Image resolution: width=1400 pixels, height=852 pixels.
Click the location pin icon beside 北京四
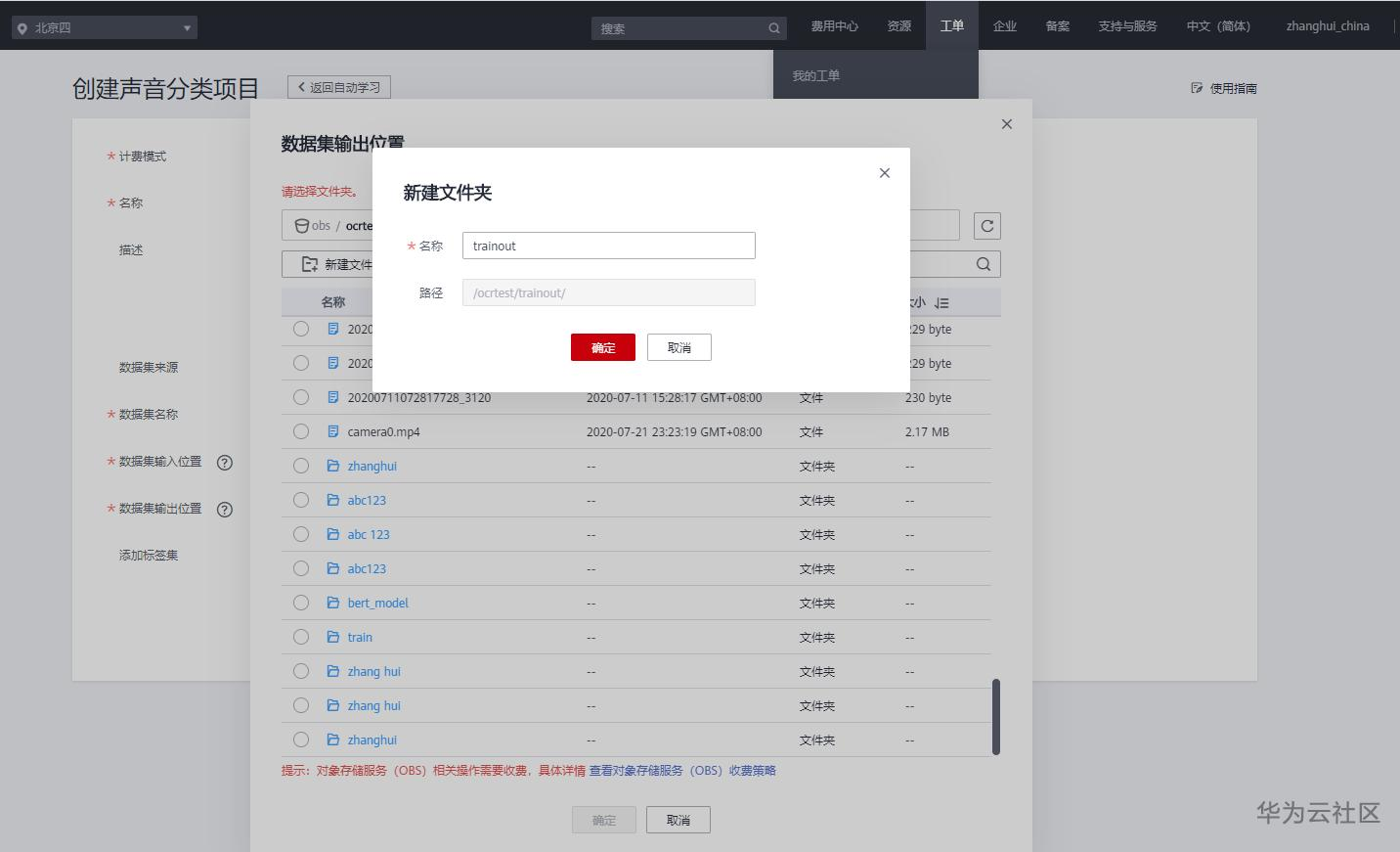pyautogui.click(x=22, y=28)
